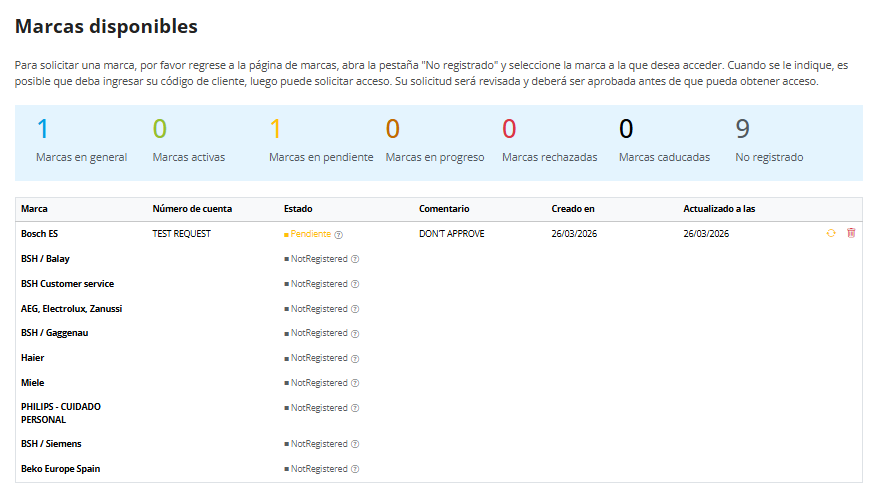Select the Bosch ES brand row
This screenshot has width=878, height=497.
pyautogui.click(x=438, y=234)
